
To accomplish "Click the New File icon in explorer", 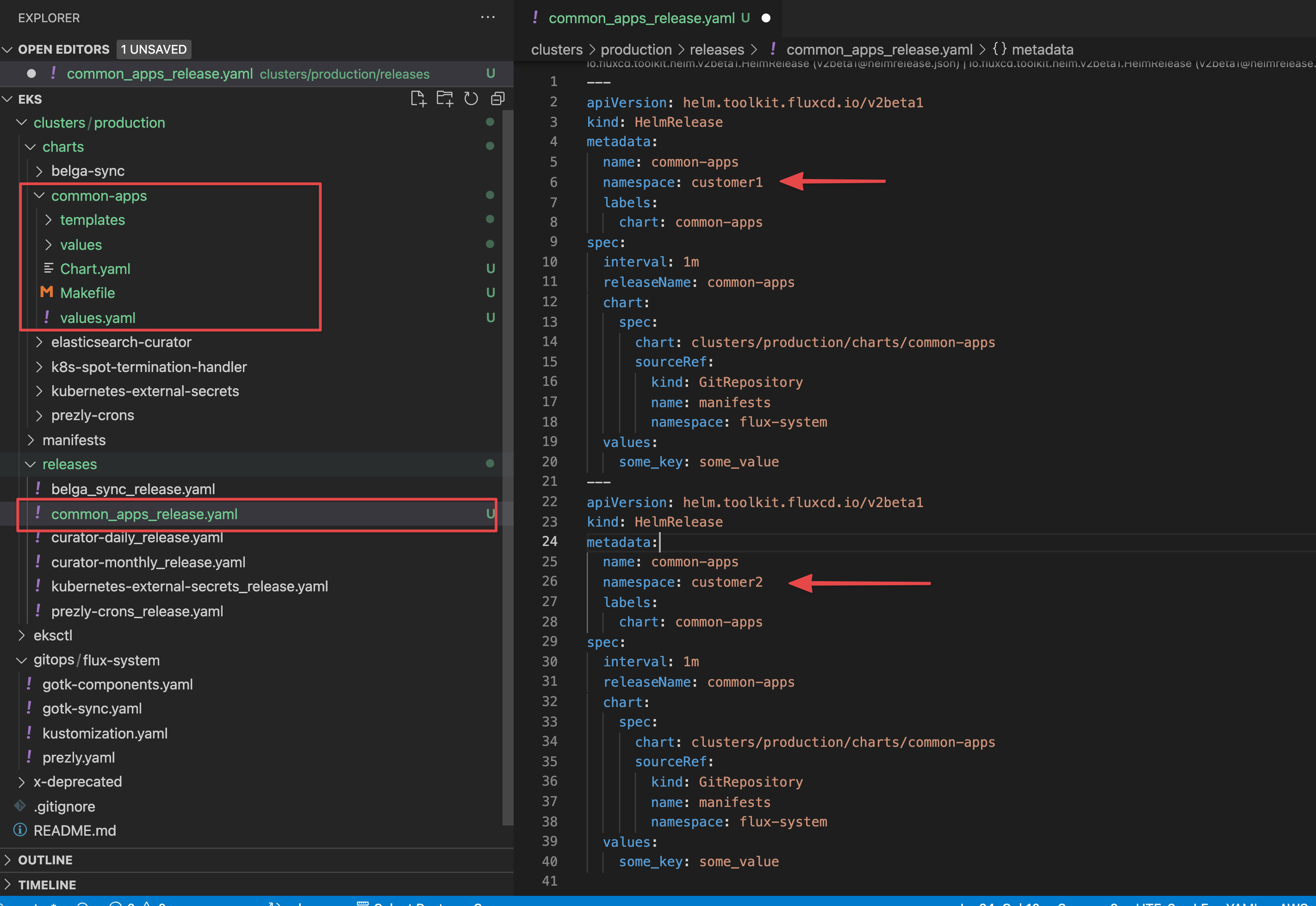I will point(418,99).
